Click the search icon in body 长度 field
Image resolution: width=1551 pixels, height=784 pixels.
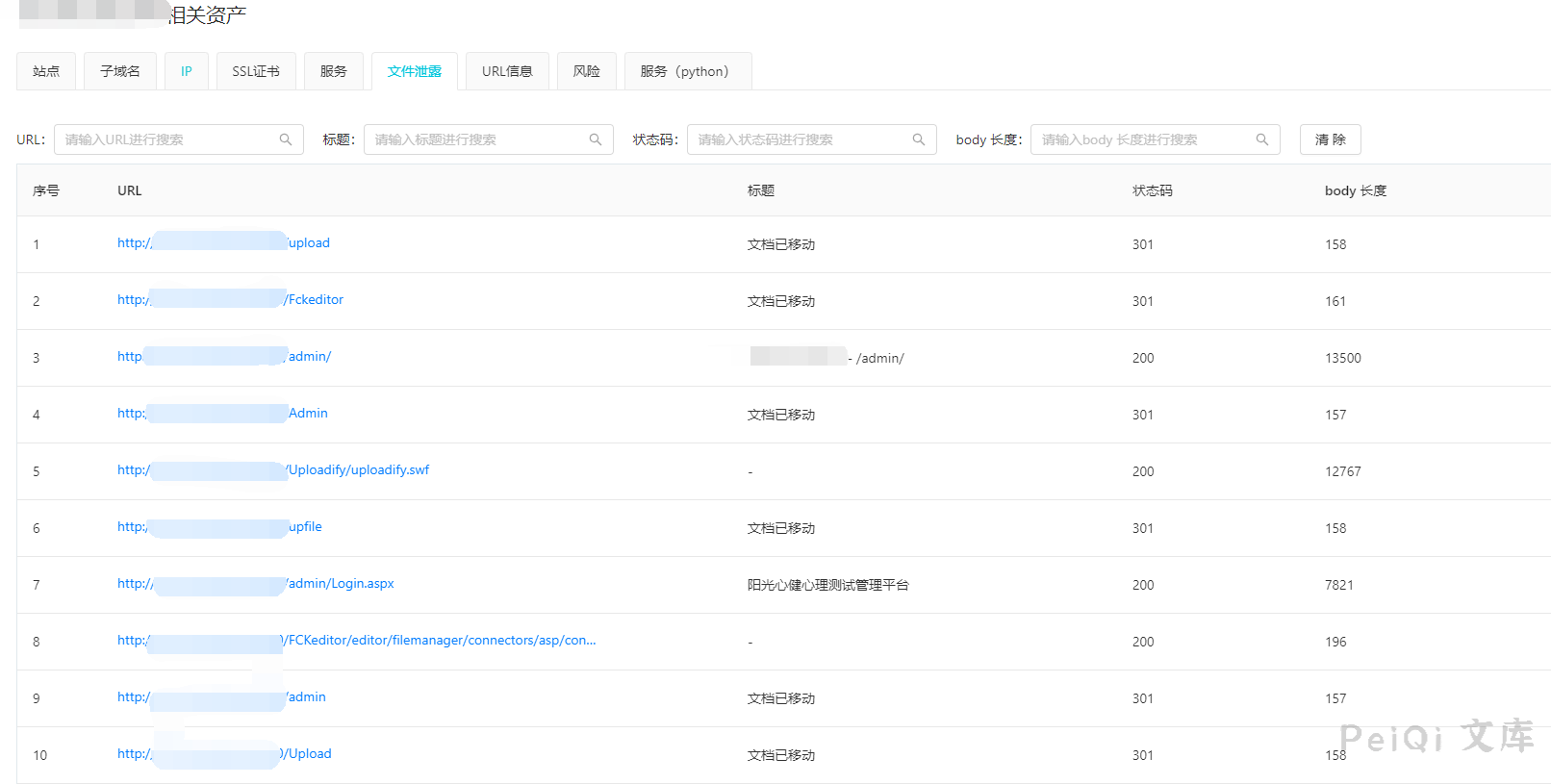pos(1262,139)
